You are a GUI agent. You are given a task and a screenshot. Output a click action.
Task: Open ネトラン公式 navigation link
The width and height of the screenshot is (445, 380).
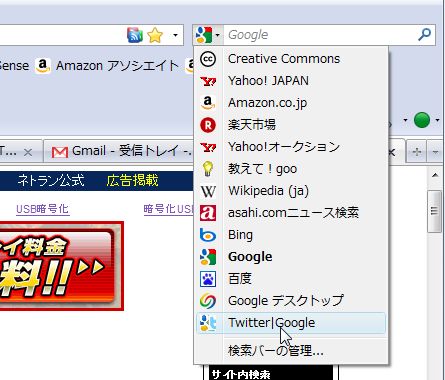click(x=51, y=181)
